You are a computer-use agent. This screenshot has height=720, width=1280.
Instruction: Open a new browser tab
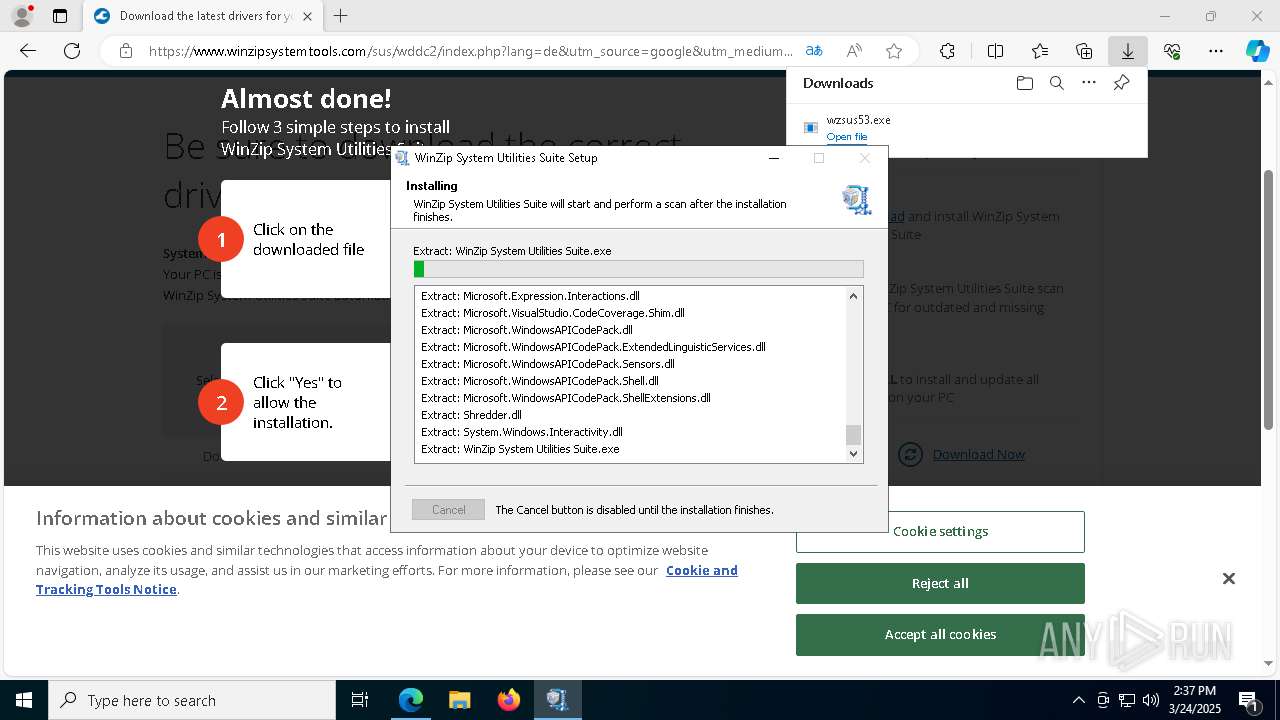341,16
